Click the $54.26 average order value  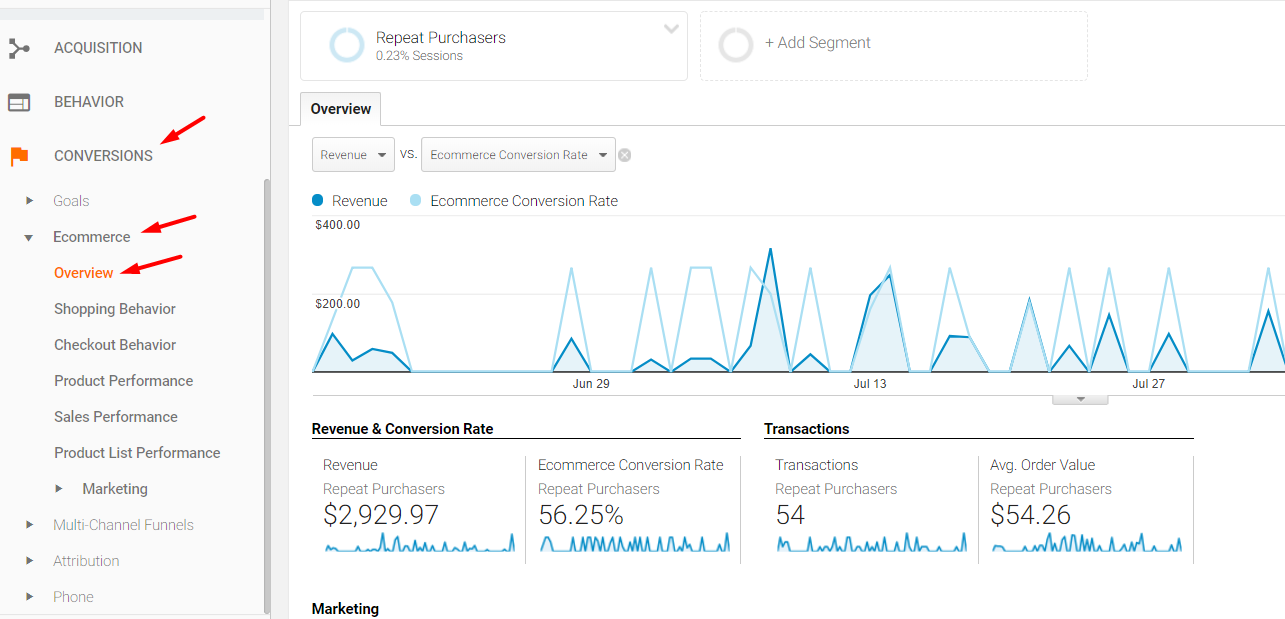[x=1031, y=516]
